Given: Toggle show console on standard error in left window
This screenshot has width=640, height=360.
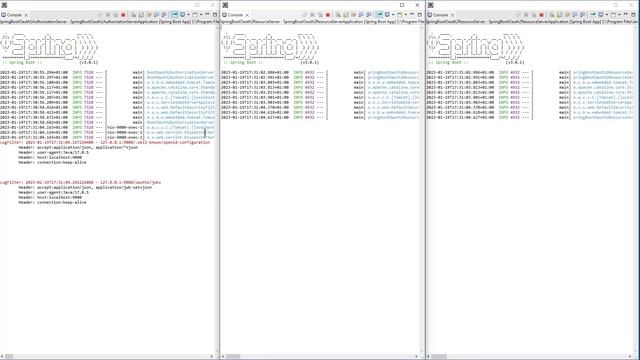Looking at the screenshot, I should click(164, 15).
